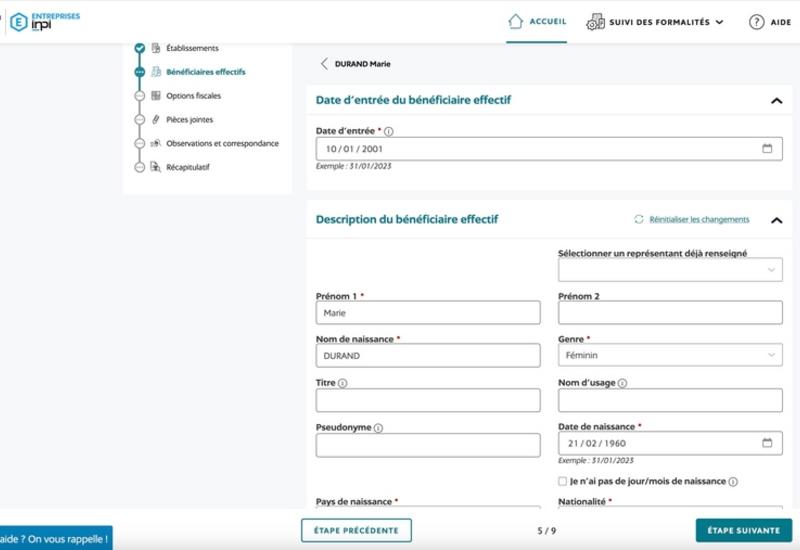The height and width of the screenshot is (550, 800).
Task: Click the Étape précédente button
Action: [x=356, y=530]
